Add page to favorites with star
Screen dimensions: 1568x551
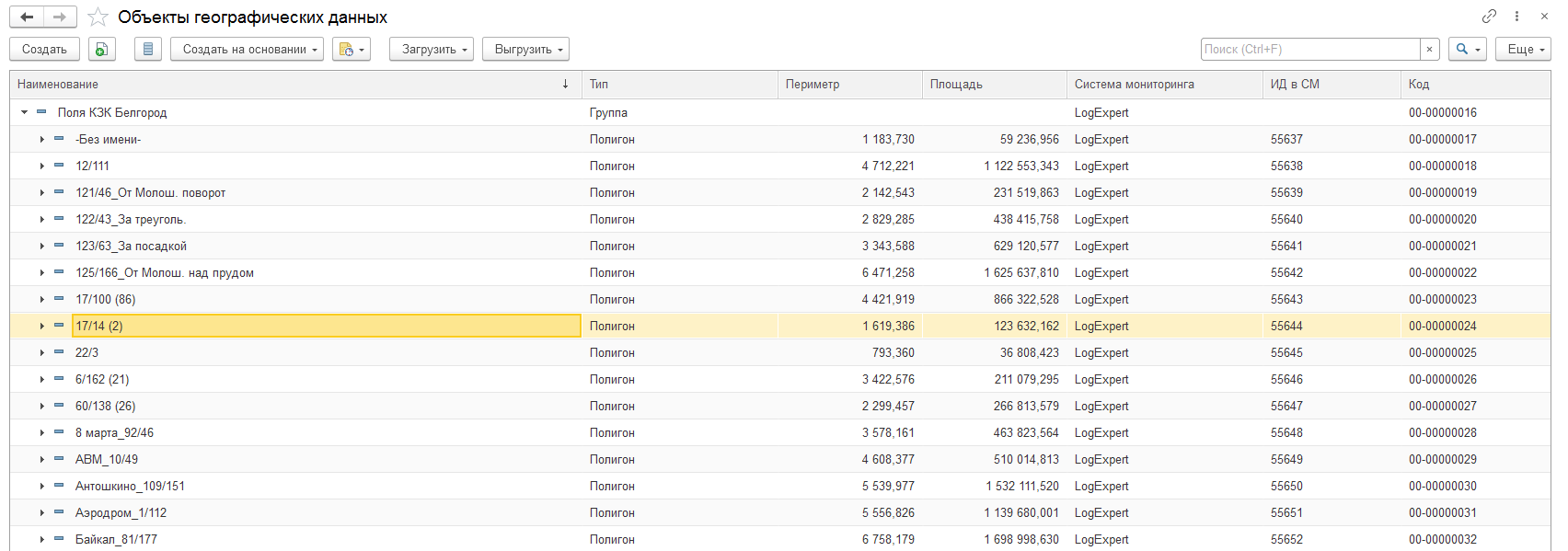pos(98,17)
